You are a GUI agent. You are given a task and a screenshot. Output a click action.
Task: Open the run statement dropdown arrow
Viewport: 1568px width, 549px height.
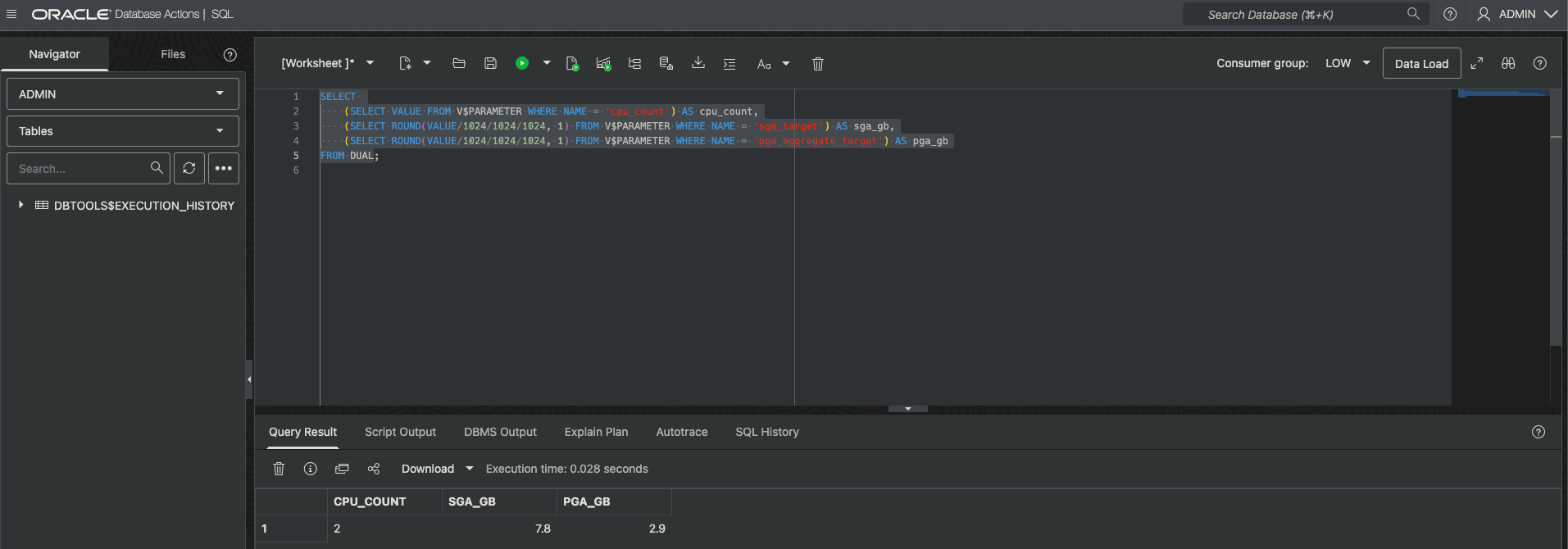[547, 63]
